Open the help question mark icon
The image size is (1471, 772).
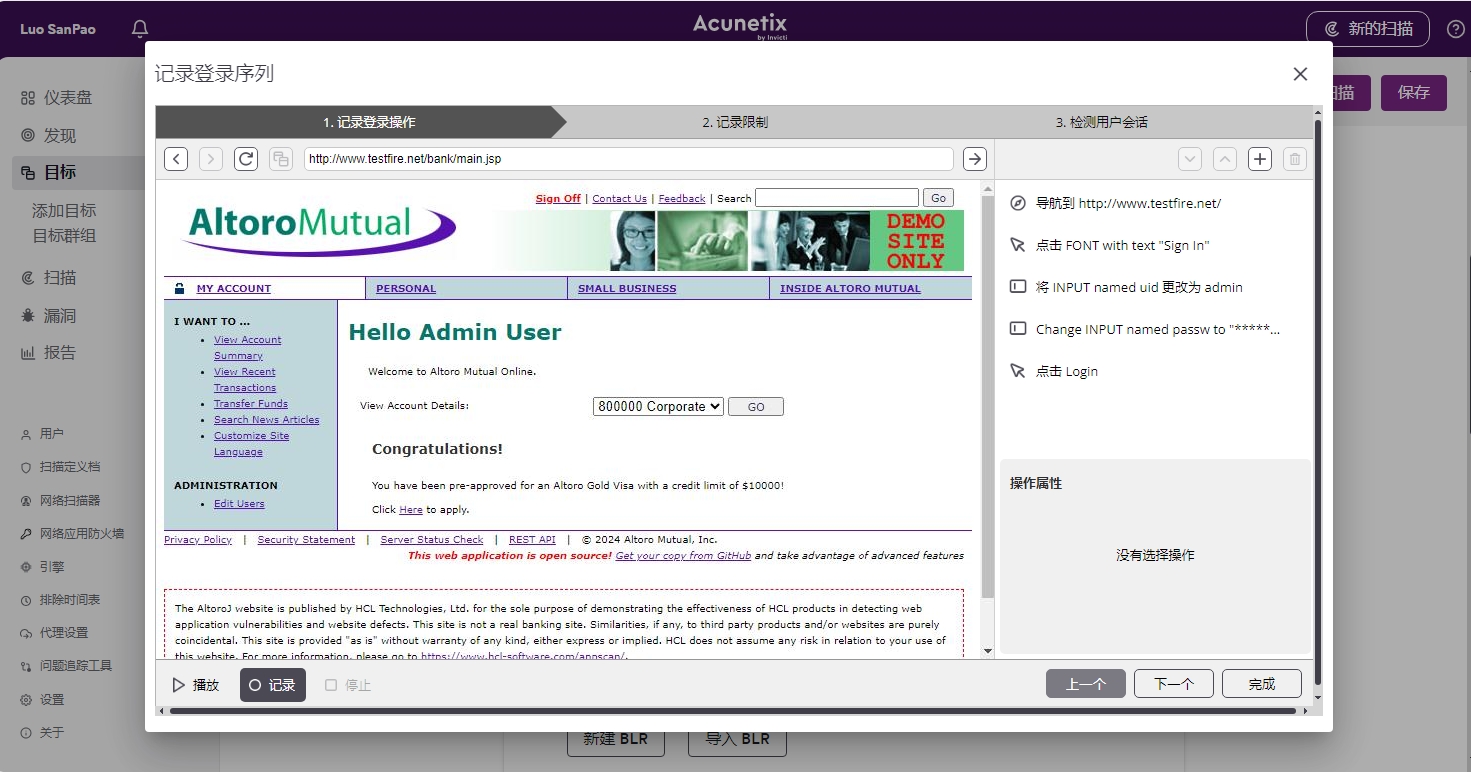coord(1455,29)
